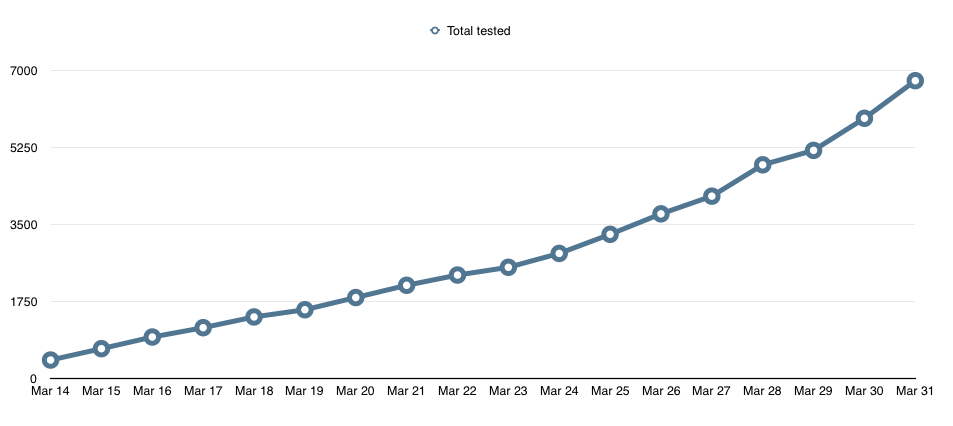This screenshot has width=953, height=426.
Task: Click the data point marker for Mar 20
Action: click(x=355, y=297)
